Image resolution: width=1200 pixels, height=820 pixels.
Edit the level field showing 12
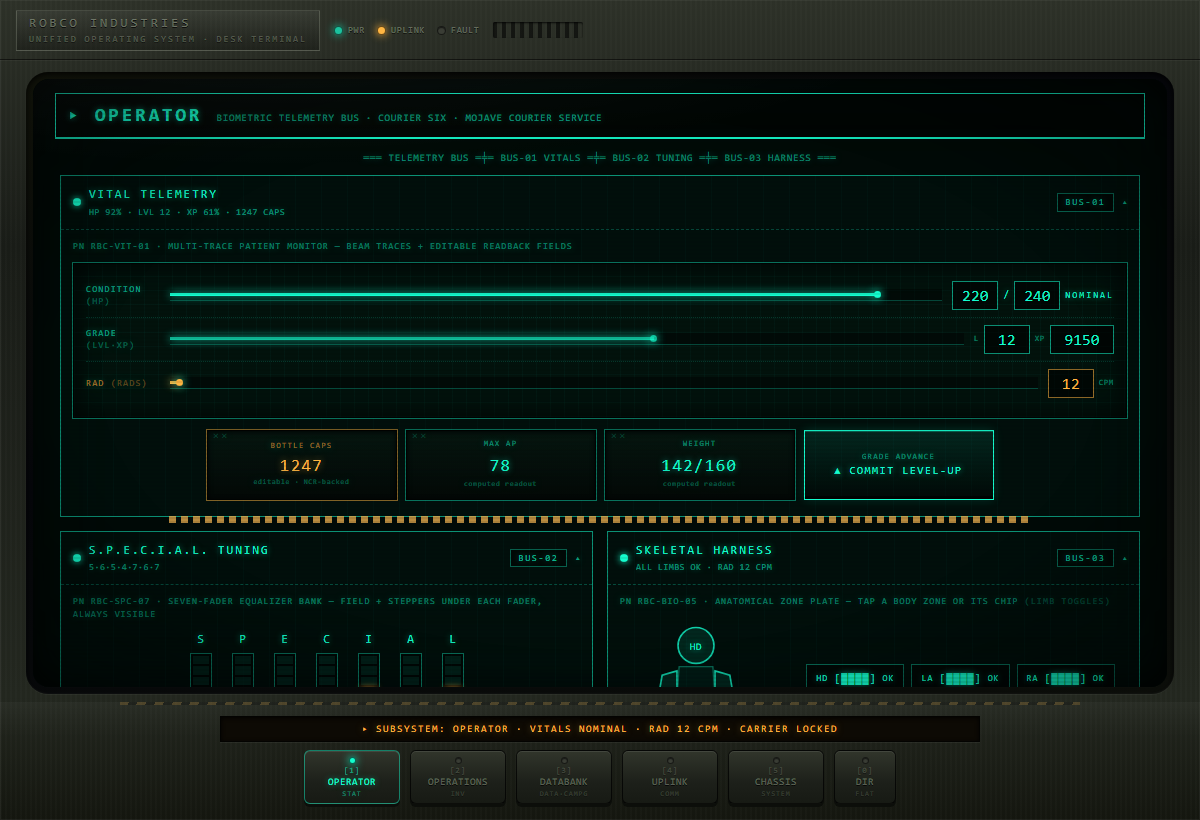(1007, 340)
